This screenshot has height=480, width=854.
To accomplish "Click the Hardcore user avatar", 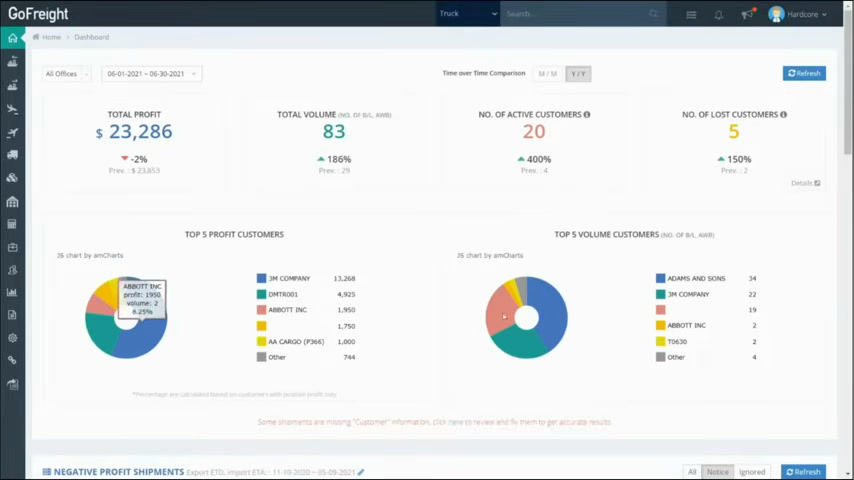I will [x=776, y=14].
